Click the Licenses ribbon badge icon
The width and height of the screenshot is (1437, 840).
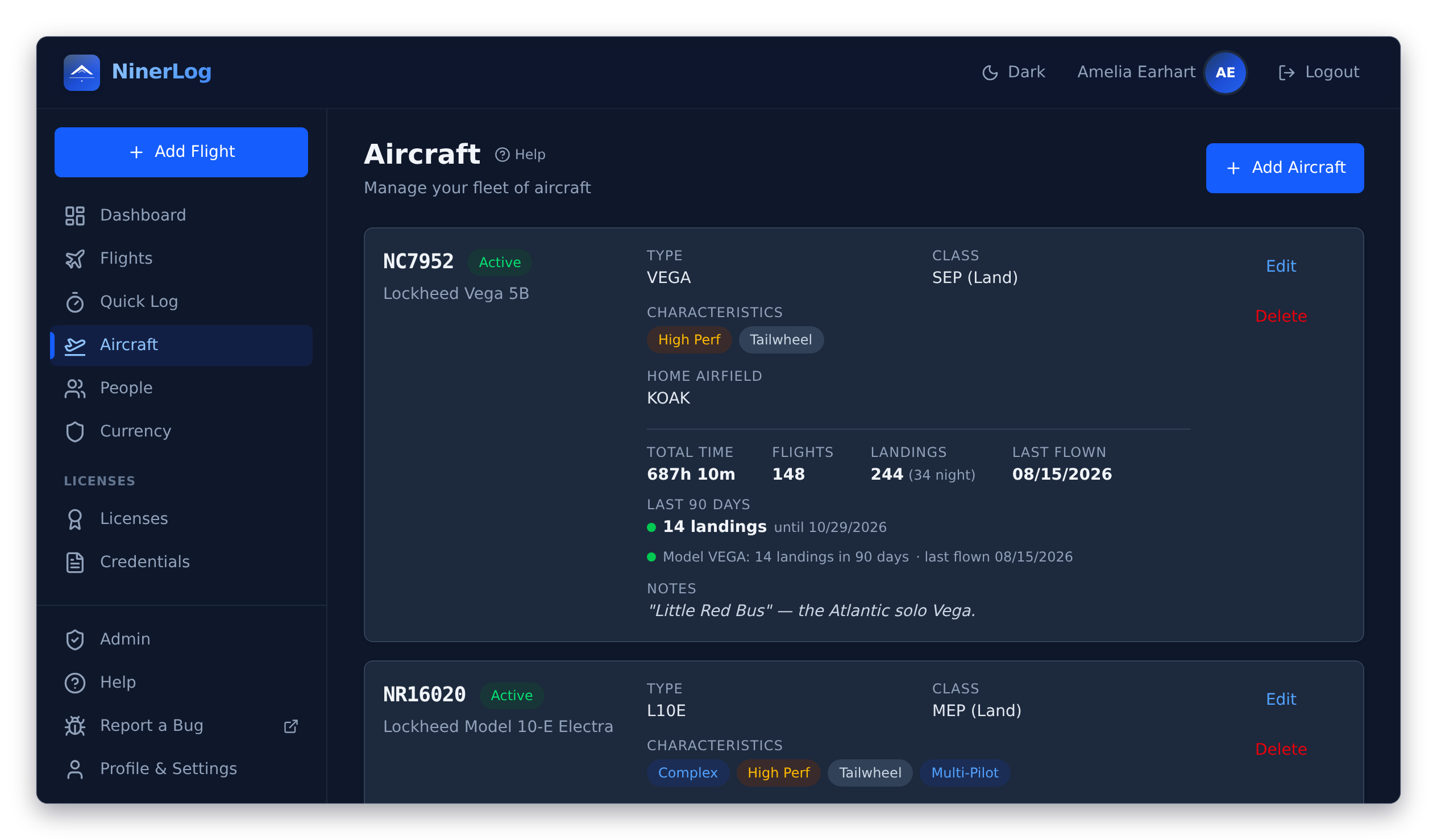tap(74, 519)
